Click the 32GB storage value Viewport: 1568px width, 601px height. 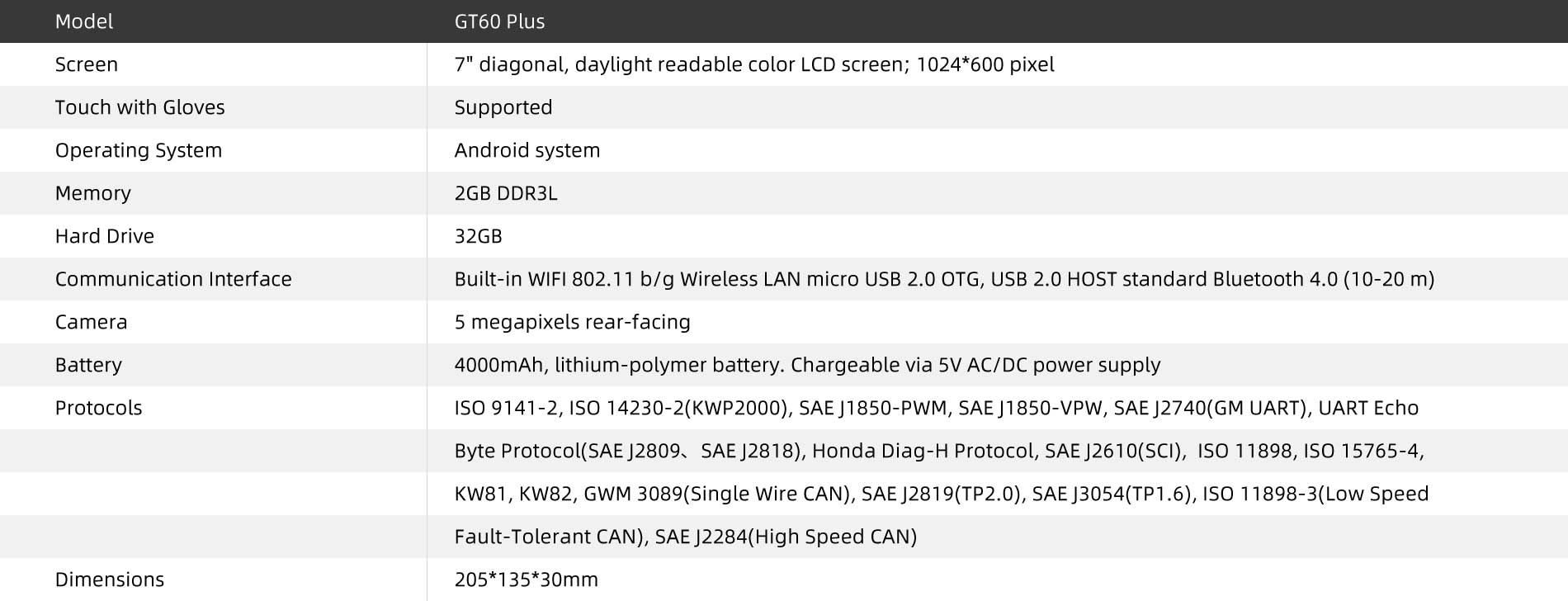[x=478, y=236]
